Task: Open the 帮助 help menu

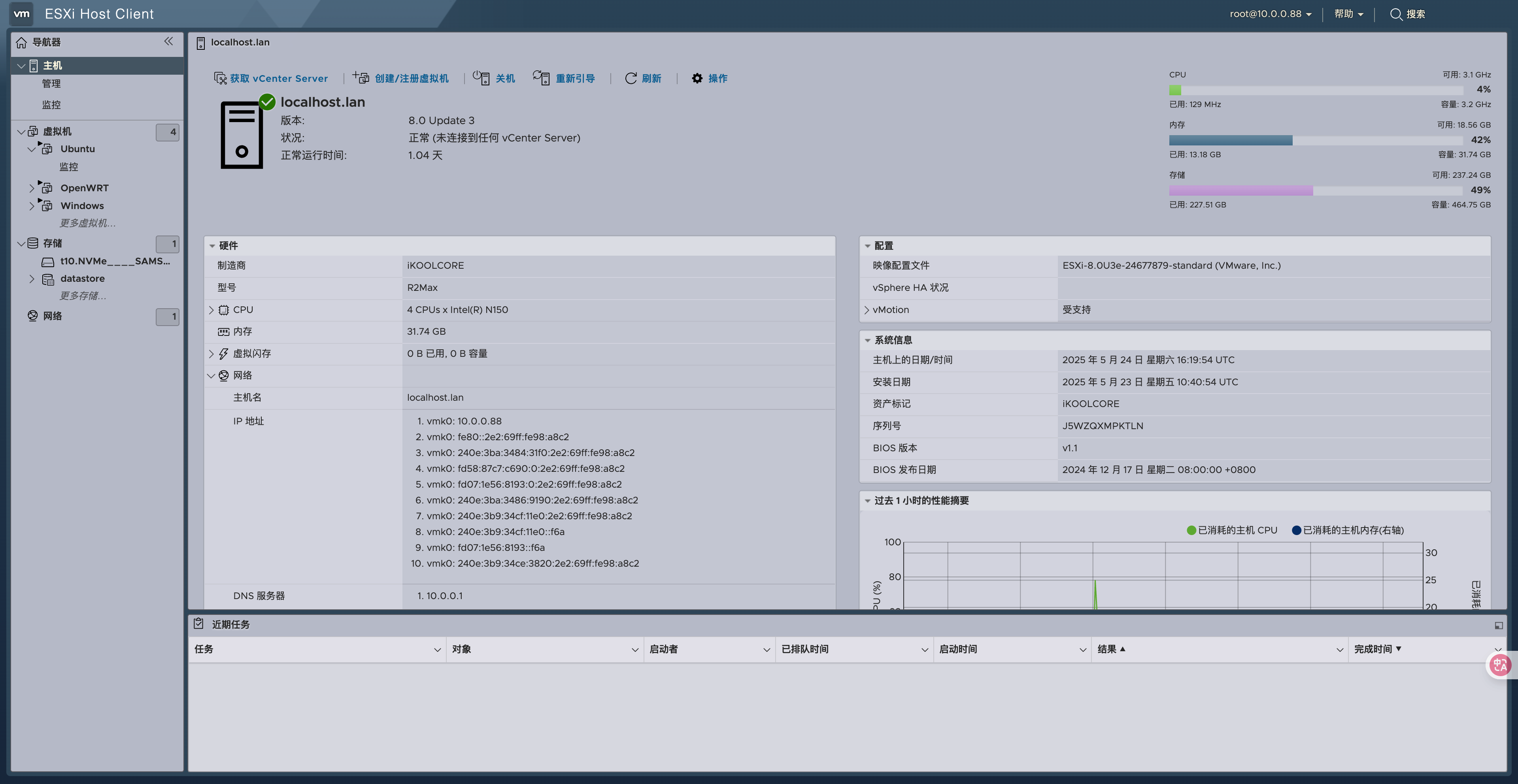Action: [1349, 13]
